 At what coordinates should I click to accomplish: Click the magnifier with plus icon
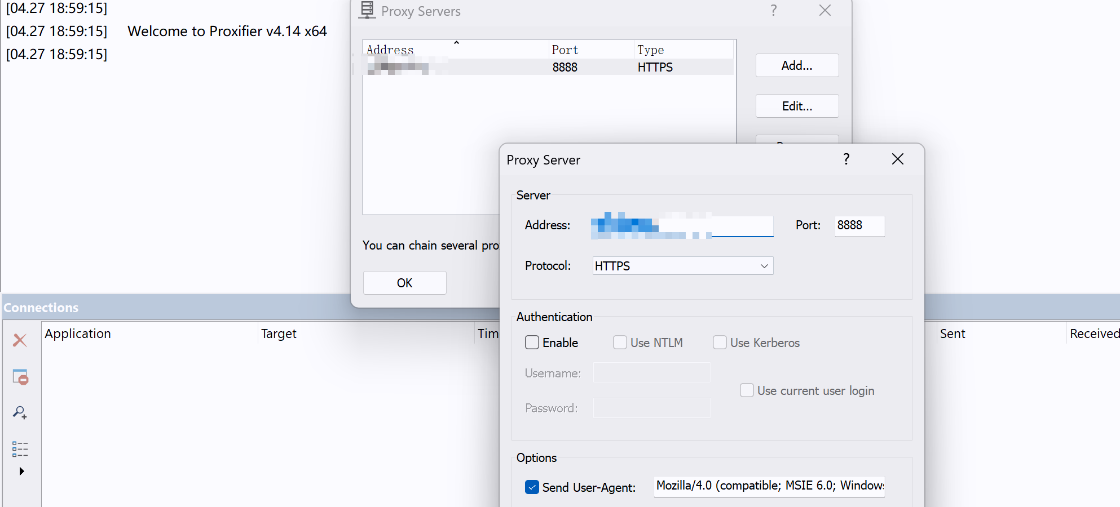click(19, 412)
